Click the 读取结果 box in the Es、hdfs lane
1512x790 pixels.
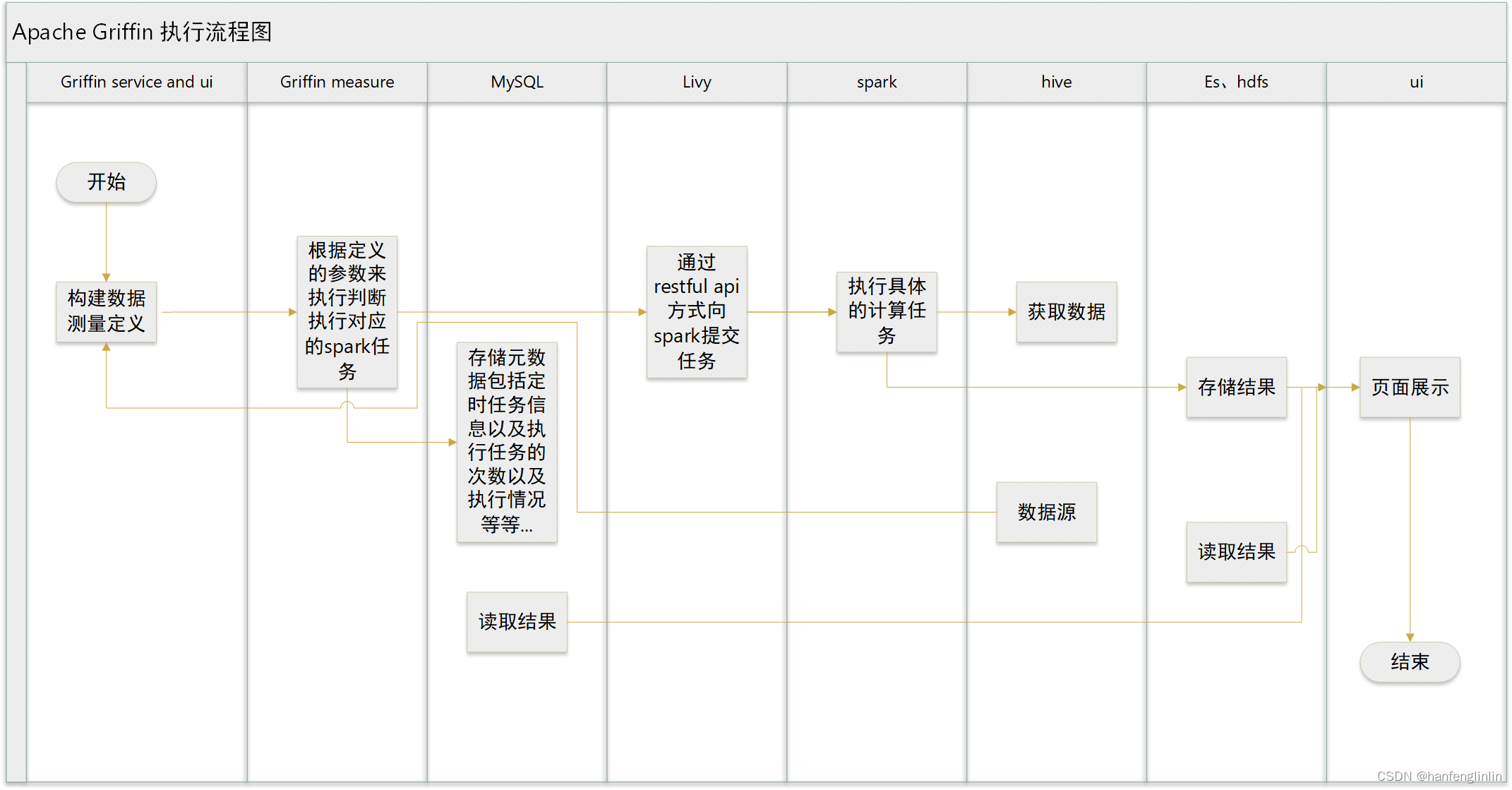click(1236, 551)
